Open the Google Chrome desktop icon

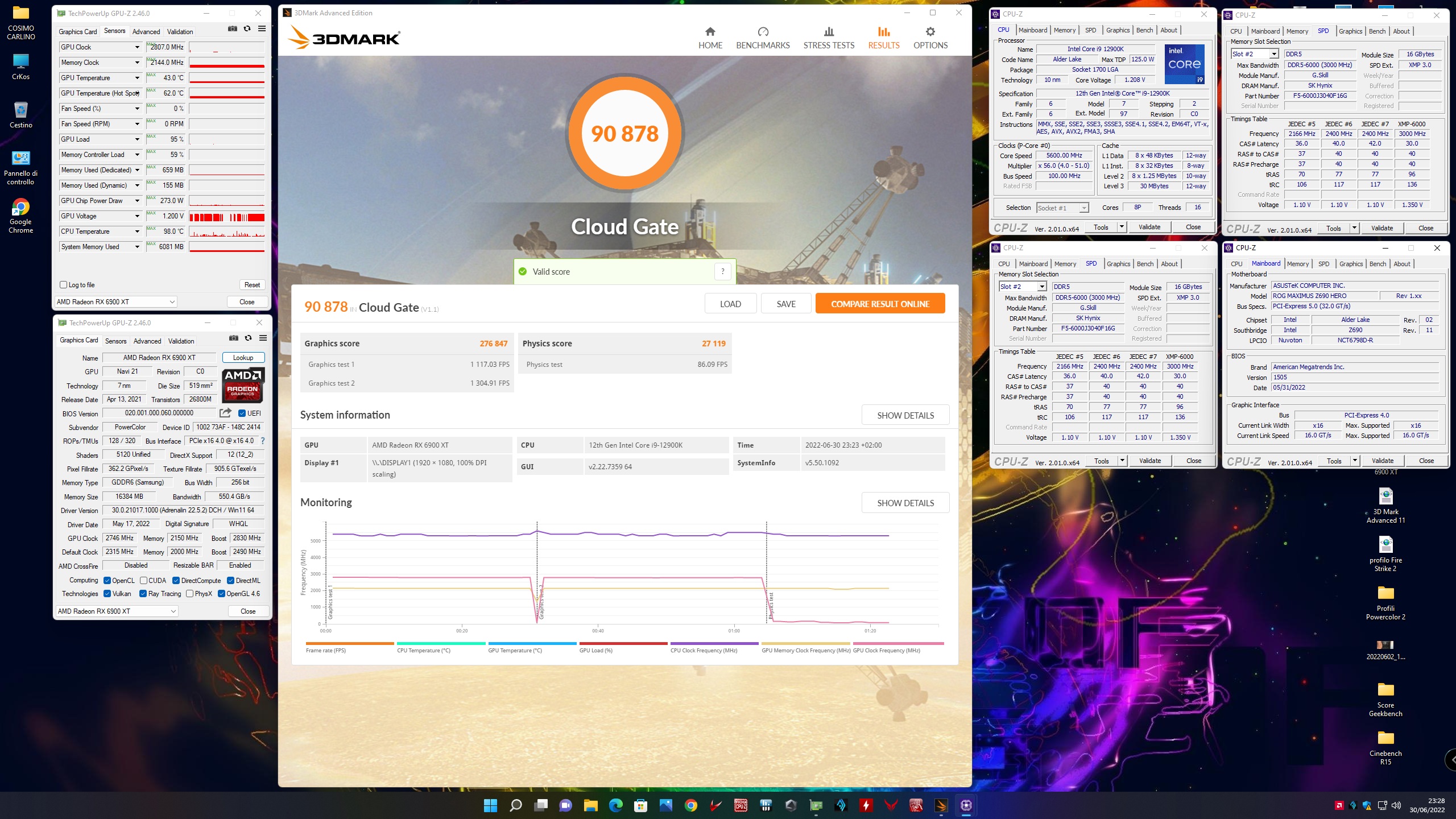pyautogui.click(x=21, y=216)
